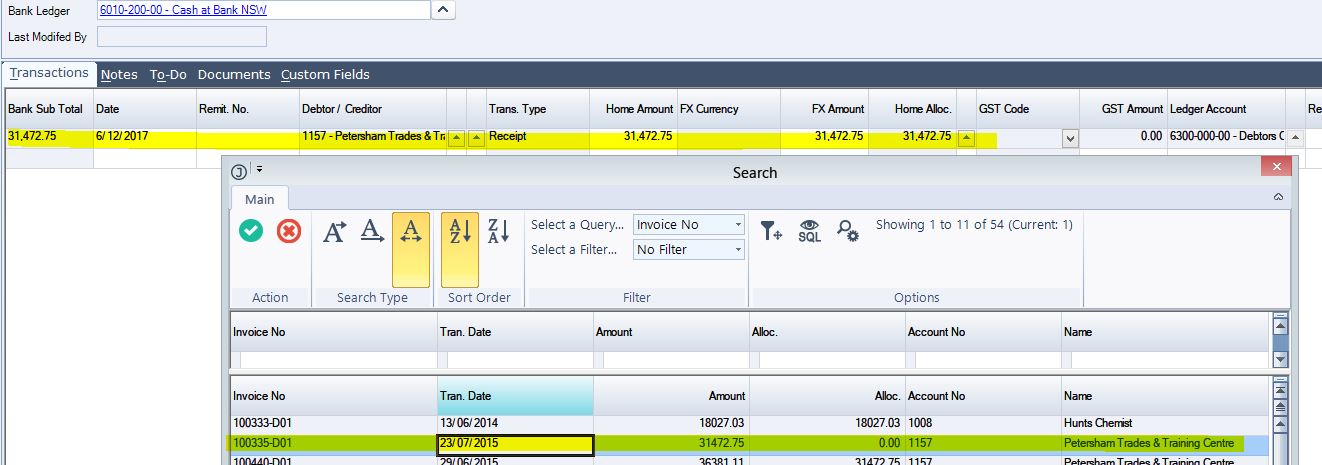Click the Tran. Date column header

(515, 396)
